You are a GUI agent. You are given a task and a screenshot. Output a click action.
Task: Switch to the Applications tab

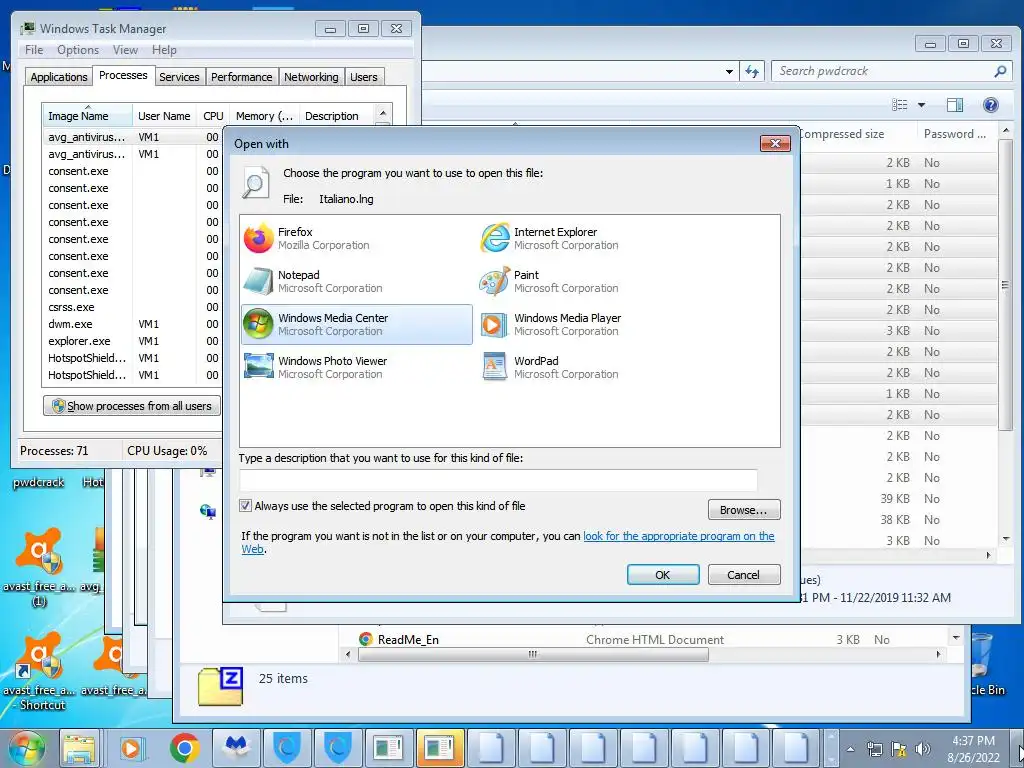click(x=59, y=77)
